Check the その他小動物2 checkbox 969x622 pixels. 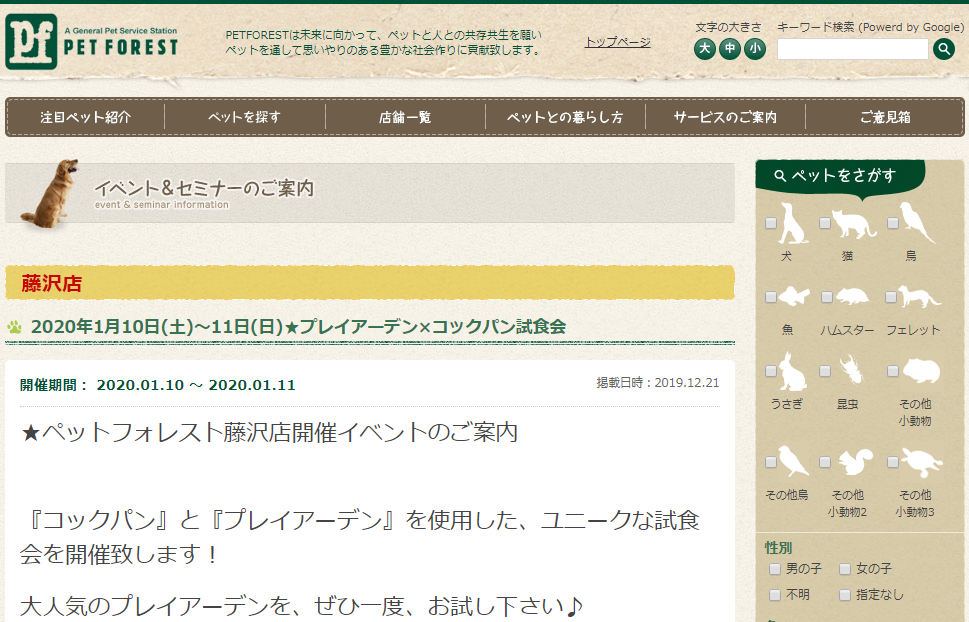pos(825,462)
